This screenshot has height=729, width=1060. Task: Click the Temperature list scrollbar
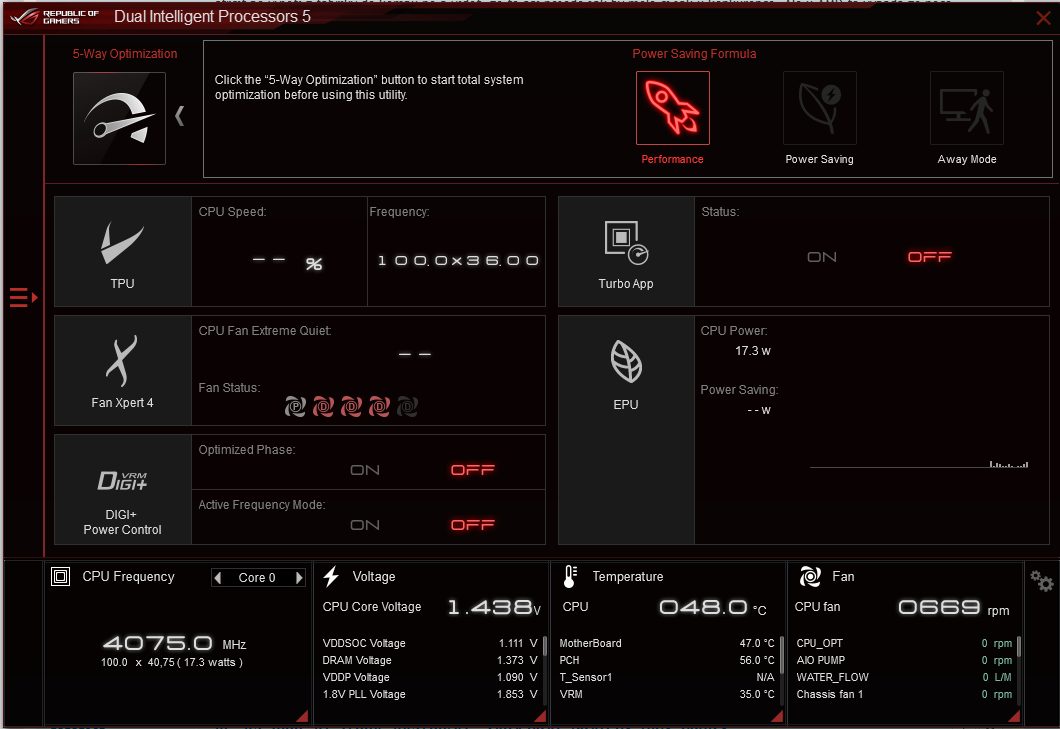780,647
